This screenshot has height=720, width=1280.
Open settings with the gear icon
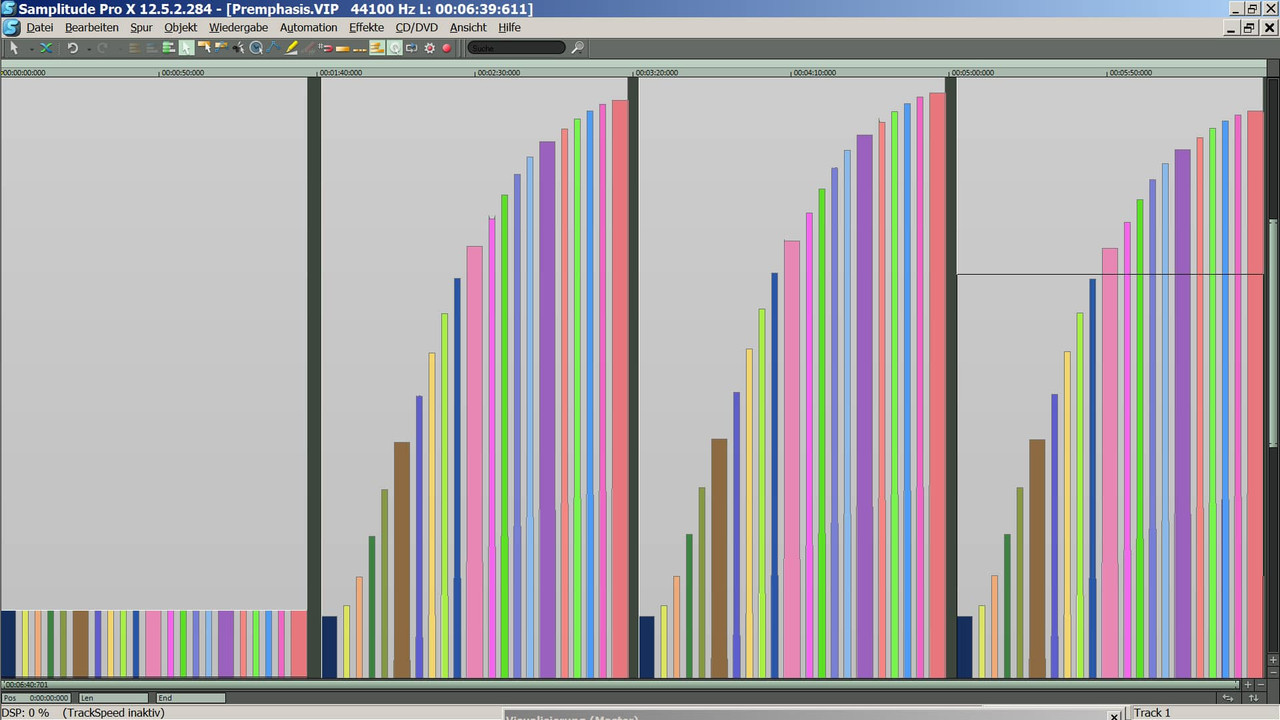click(430, 47)
